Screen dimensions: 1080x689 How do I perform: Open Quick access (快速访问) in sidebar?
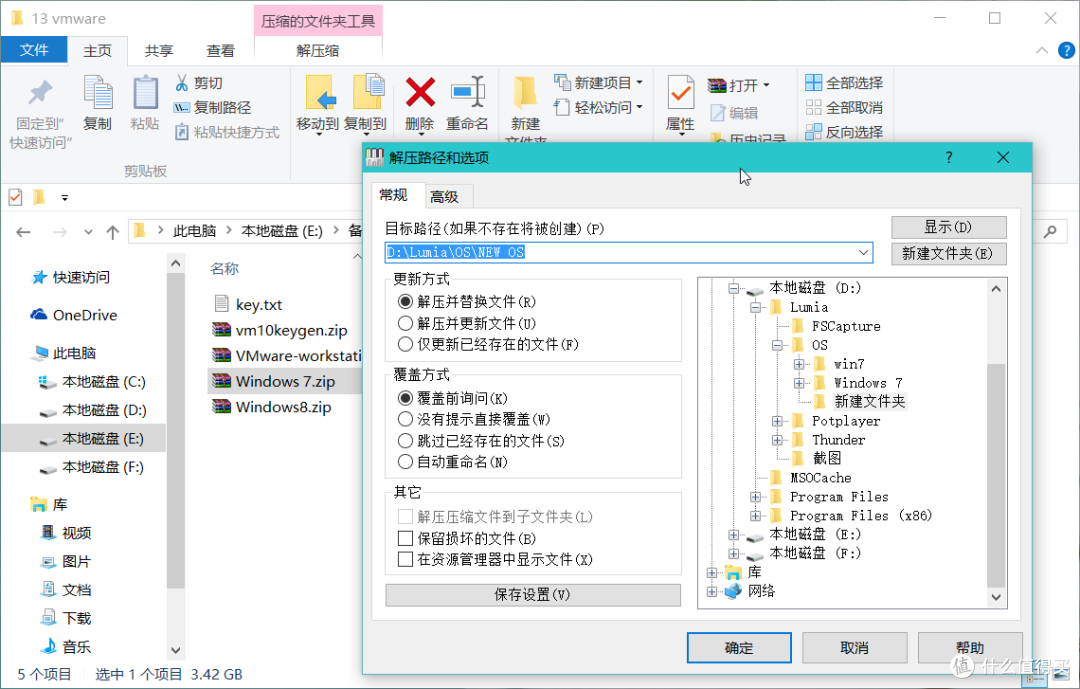70,277
